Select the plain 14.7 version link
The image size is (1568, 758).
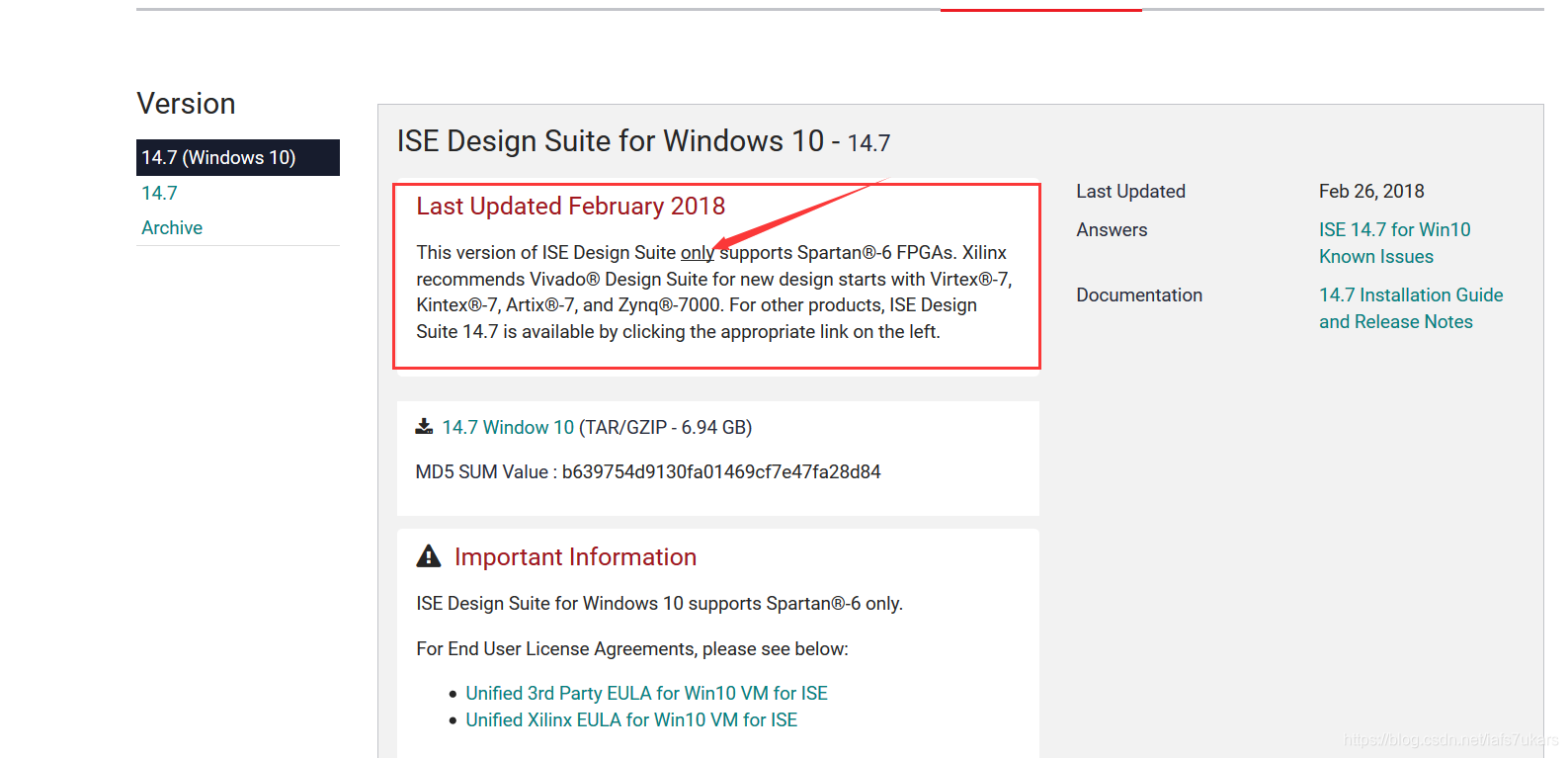click(159, 193)
